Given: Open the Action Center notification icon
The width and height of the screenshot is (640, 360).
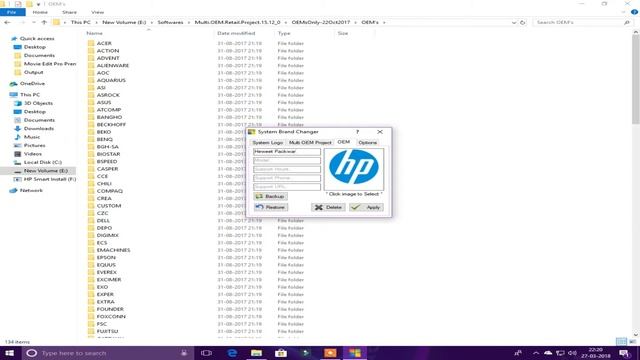Looking at the screenshot, I should (x=624, y=353).
